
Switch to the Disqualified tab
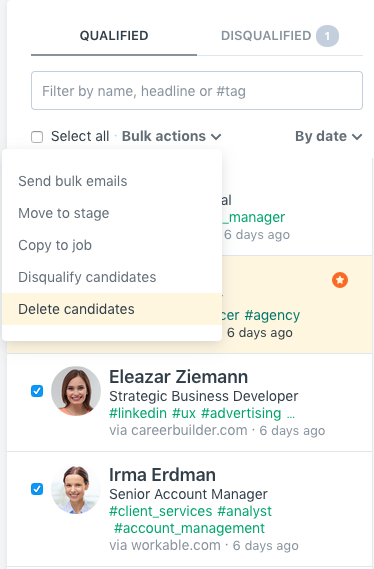click(280, 36)
